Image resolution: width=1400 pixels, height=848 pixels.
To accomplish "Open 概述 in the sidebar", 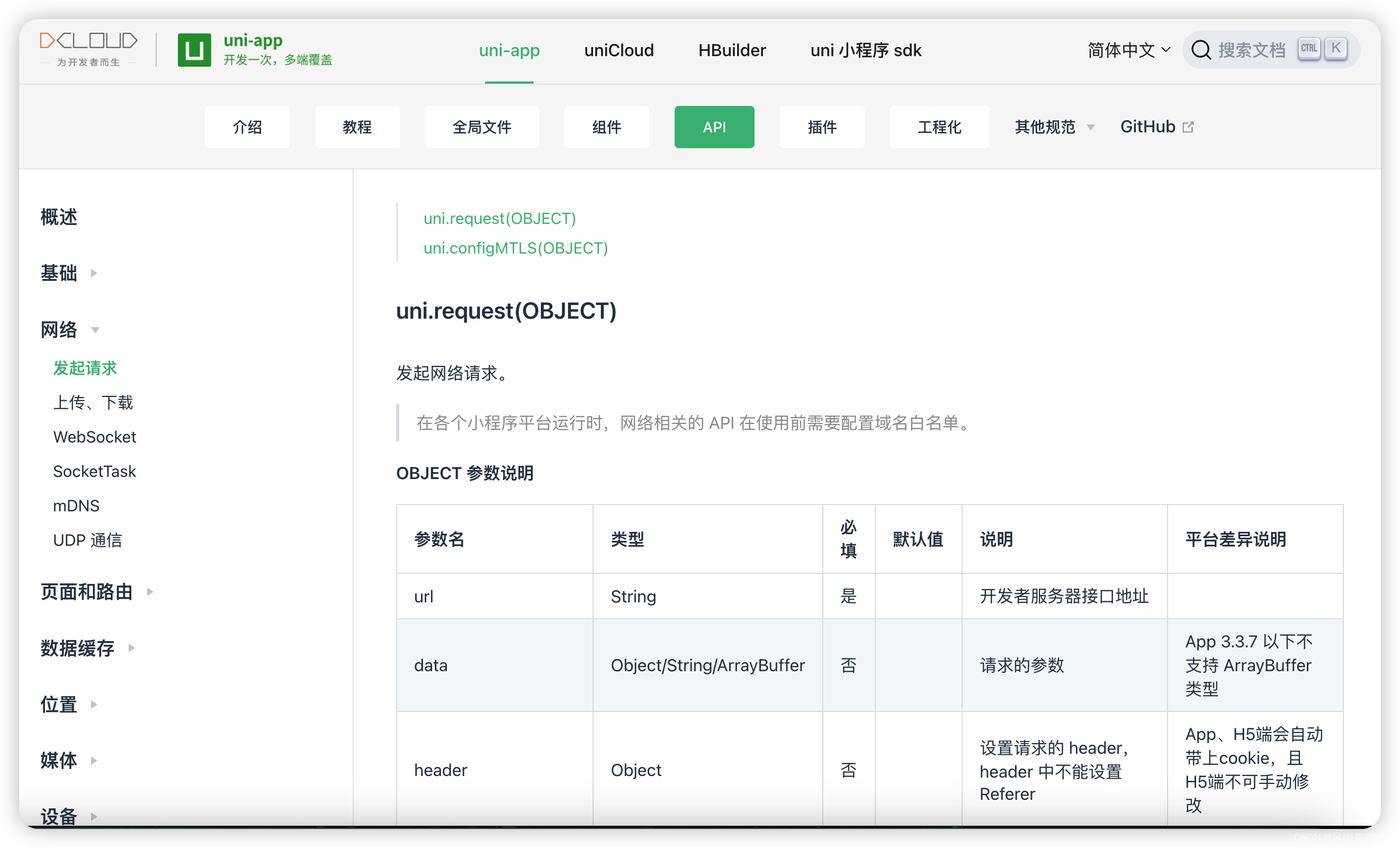I will (x=59, y=217).
